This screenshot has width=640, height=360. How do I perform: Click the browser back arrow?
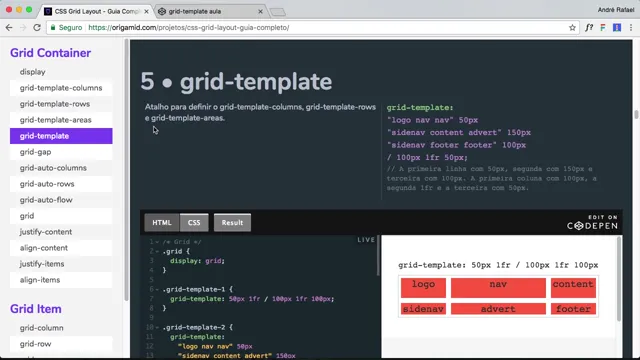[x=9, y=28]
